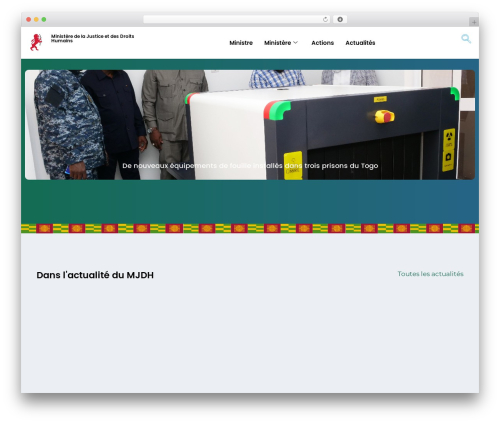Click 'Dans l'actualité du MJDH' heading
500x423 pixels.
coord(95,275)
